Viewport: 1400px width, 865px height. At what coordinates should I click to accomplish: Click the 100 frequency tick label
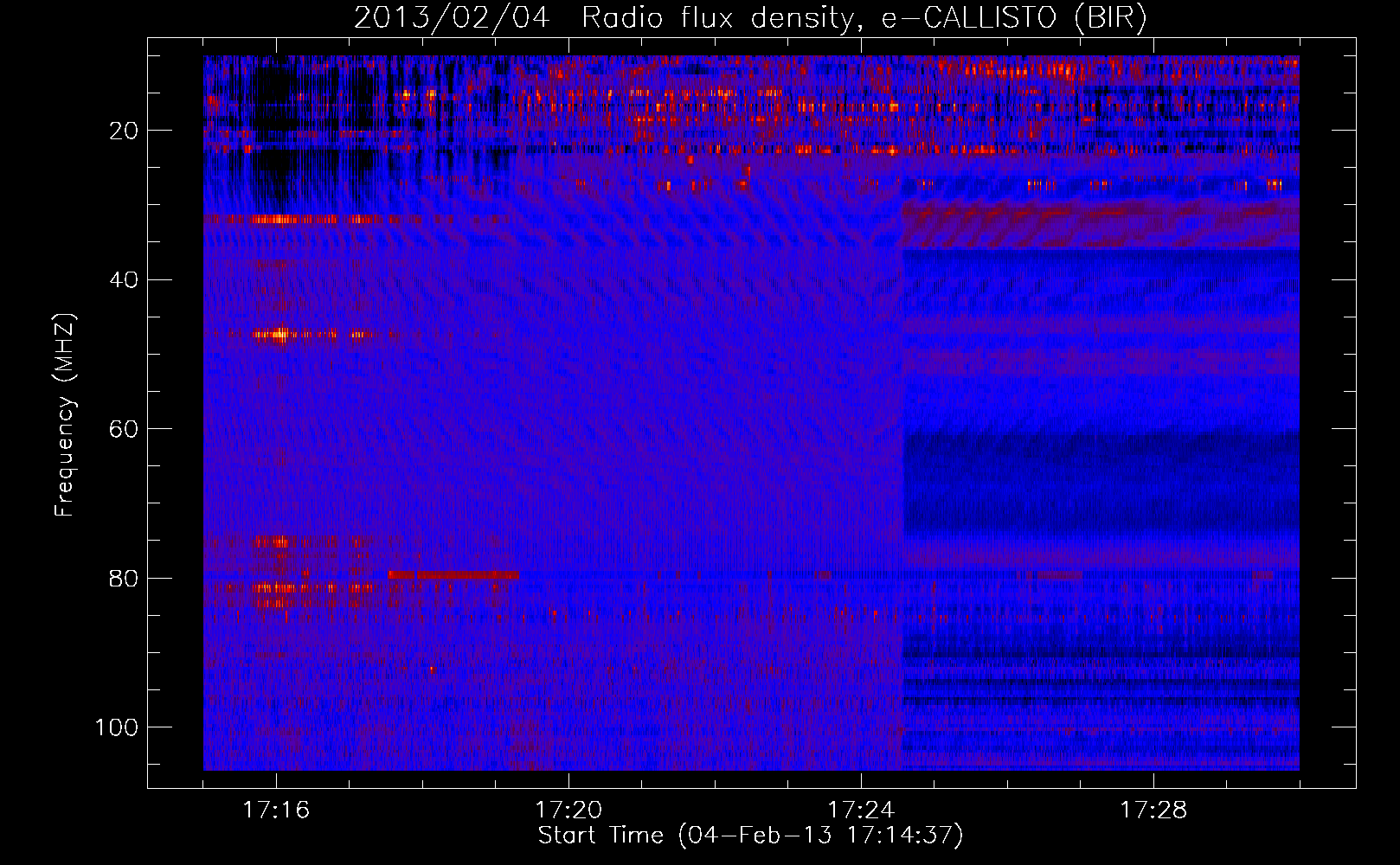pyautogui.click(x=117, y=727)
